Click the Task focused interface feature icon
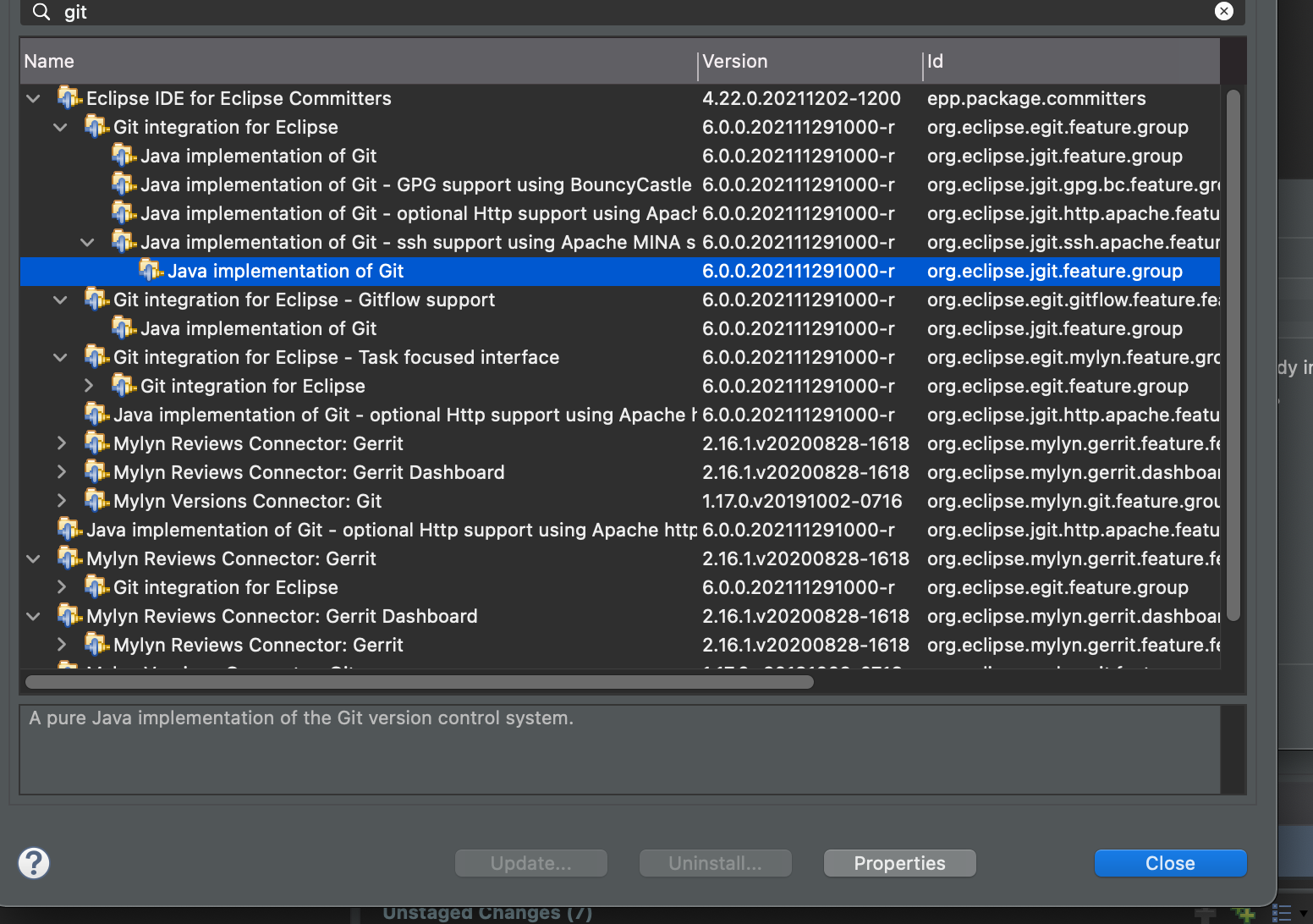This screenshot has width=1313, height=924. (96, 357)
